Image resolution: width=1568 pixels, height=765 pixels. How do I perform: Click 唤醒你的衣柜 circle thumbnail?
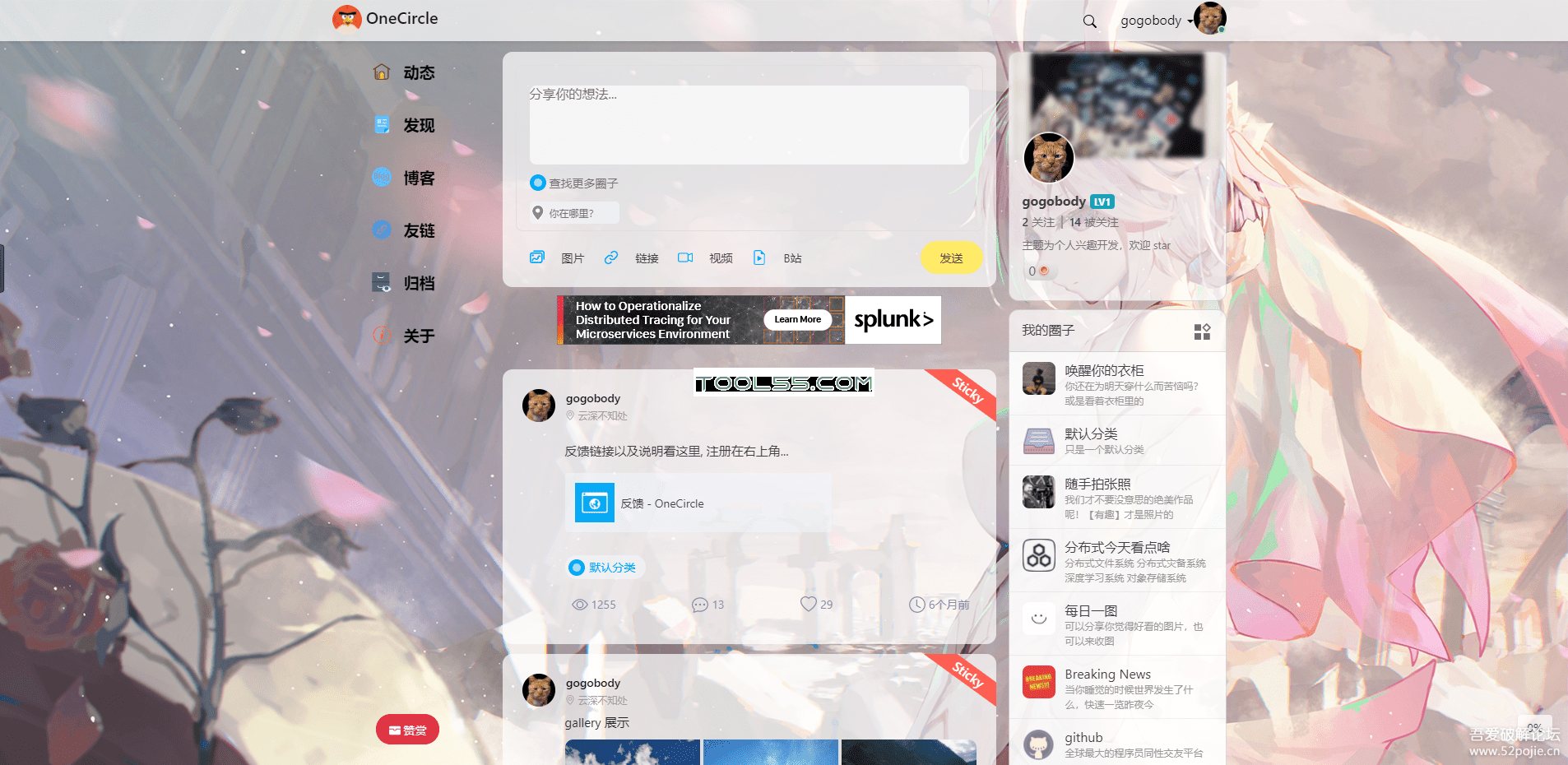(1039, 378)
